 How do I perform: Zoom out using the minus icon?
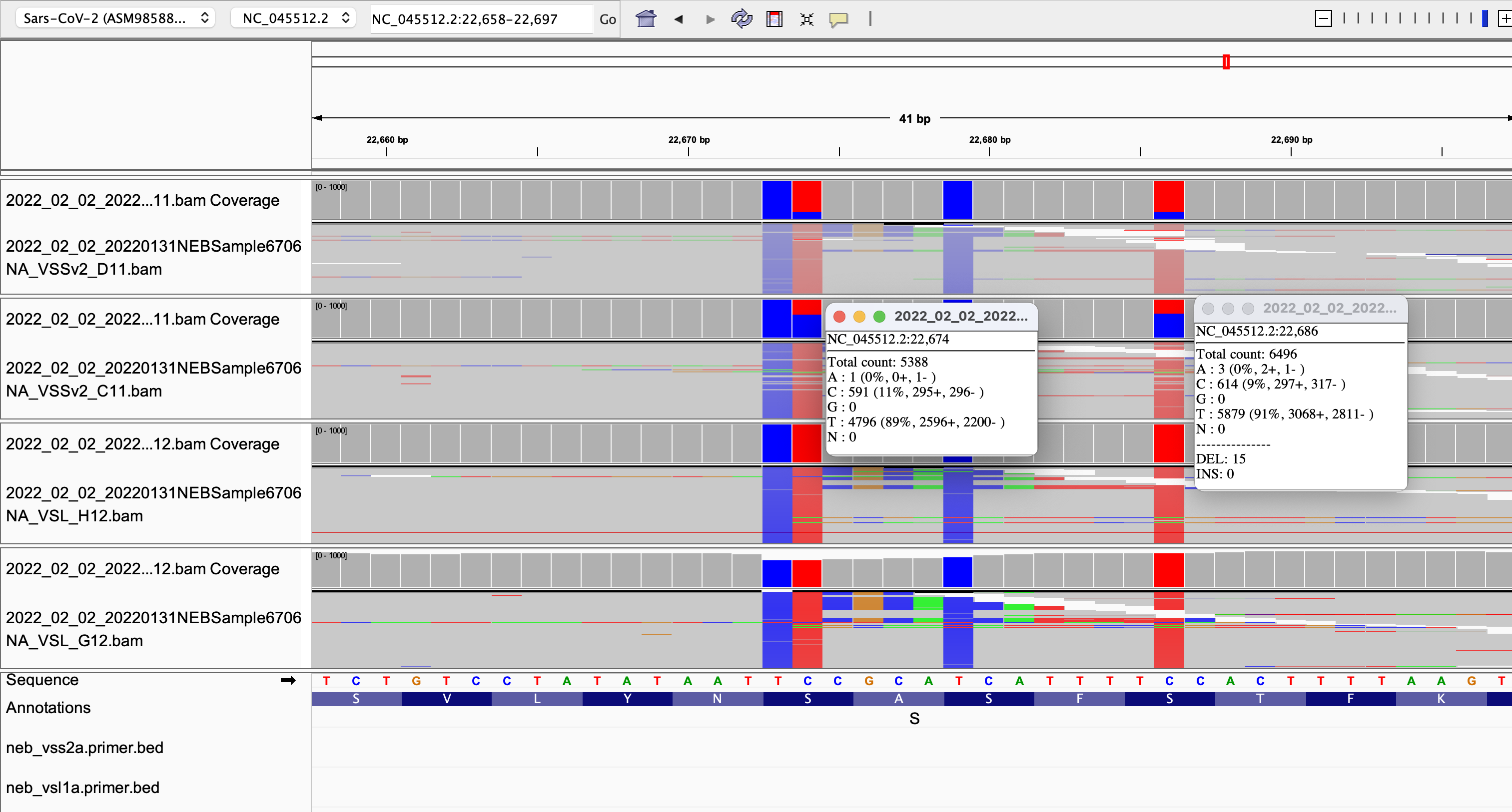tap(1324, 18)
